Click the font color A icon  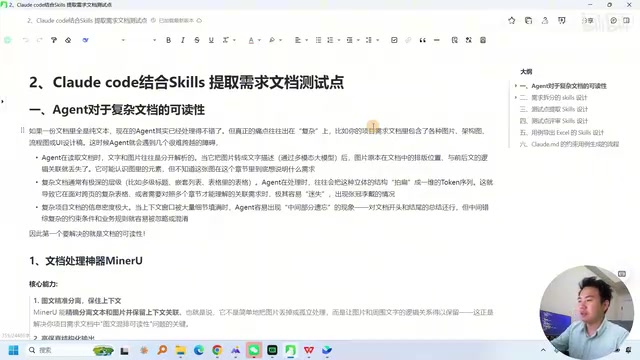(x=251, y=40)
